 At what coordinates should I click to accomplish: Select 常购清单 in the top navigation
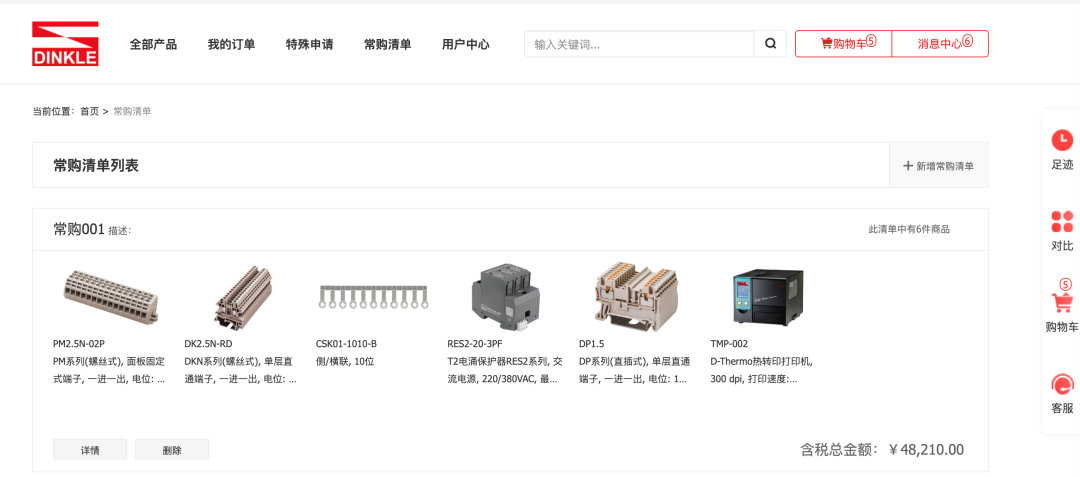point(388,45)
